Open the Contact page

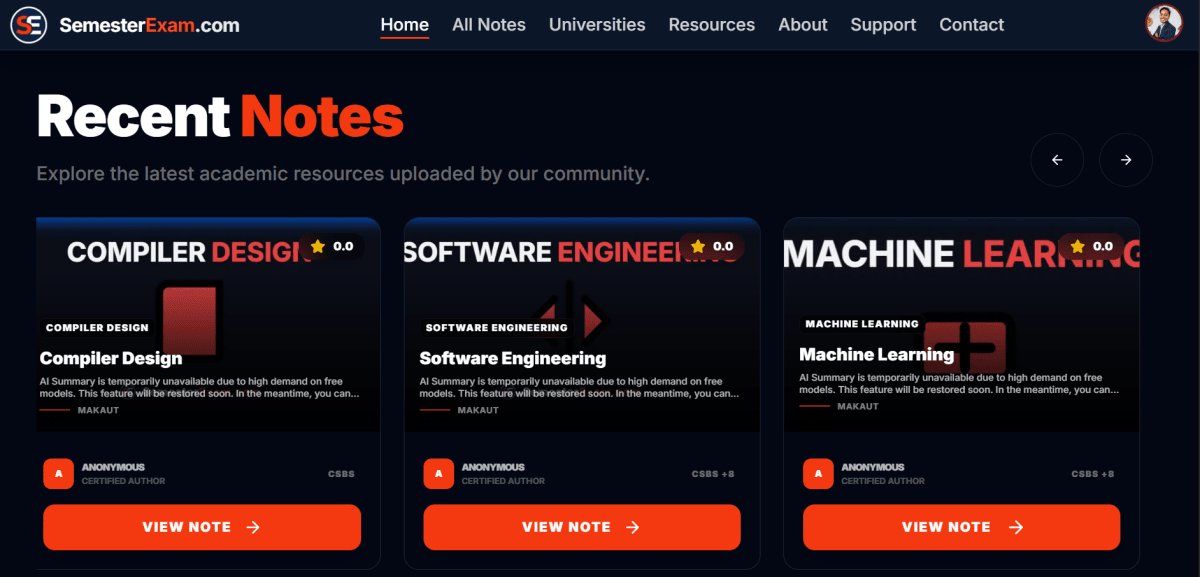click(972, 25)
